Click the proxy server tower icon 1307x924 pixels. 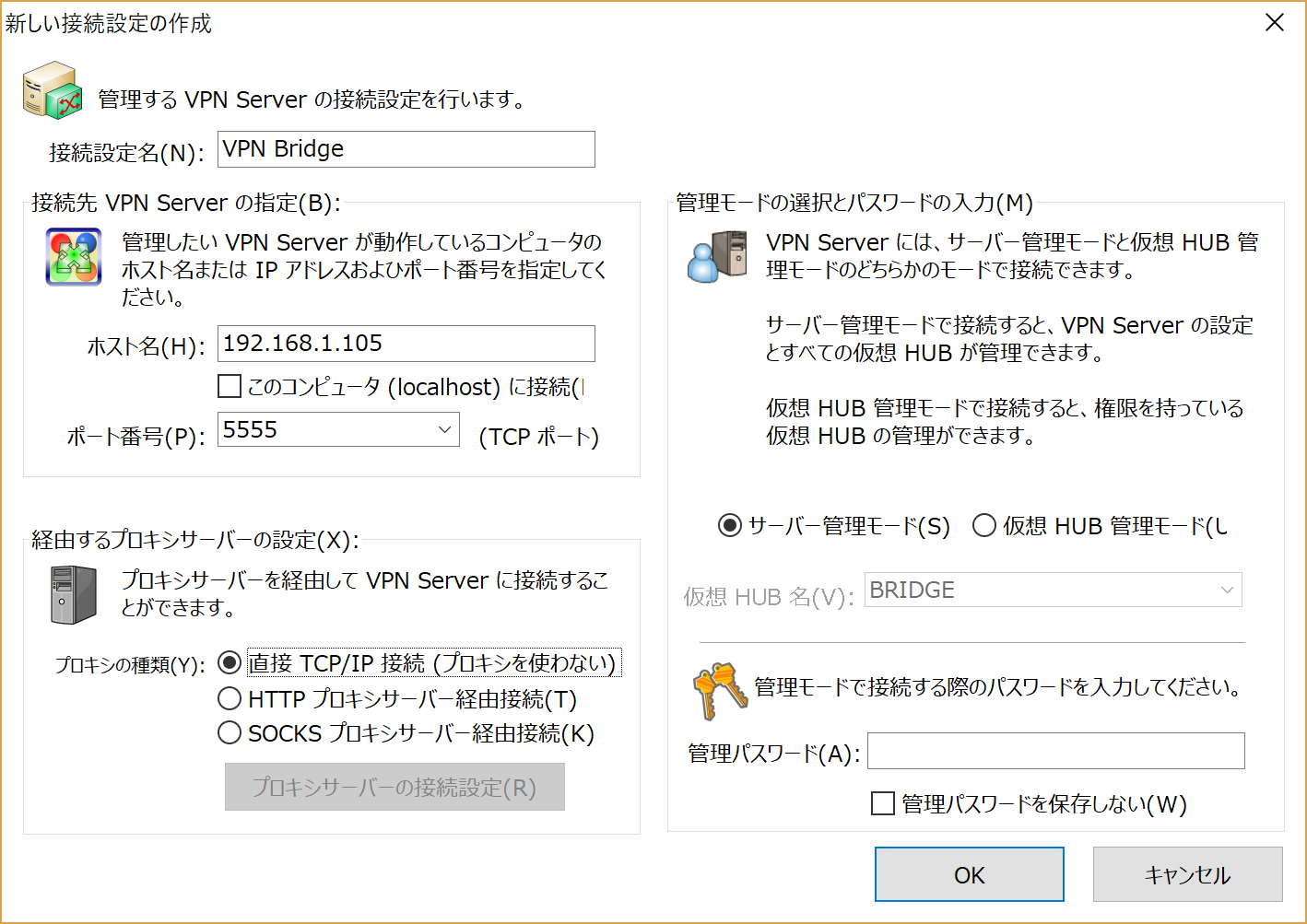click(x=74, y=593)
